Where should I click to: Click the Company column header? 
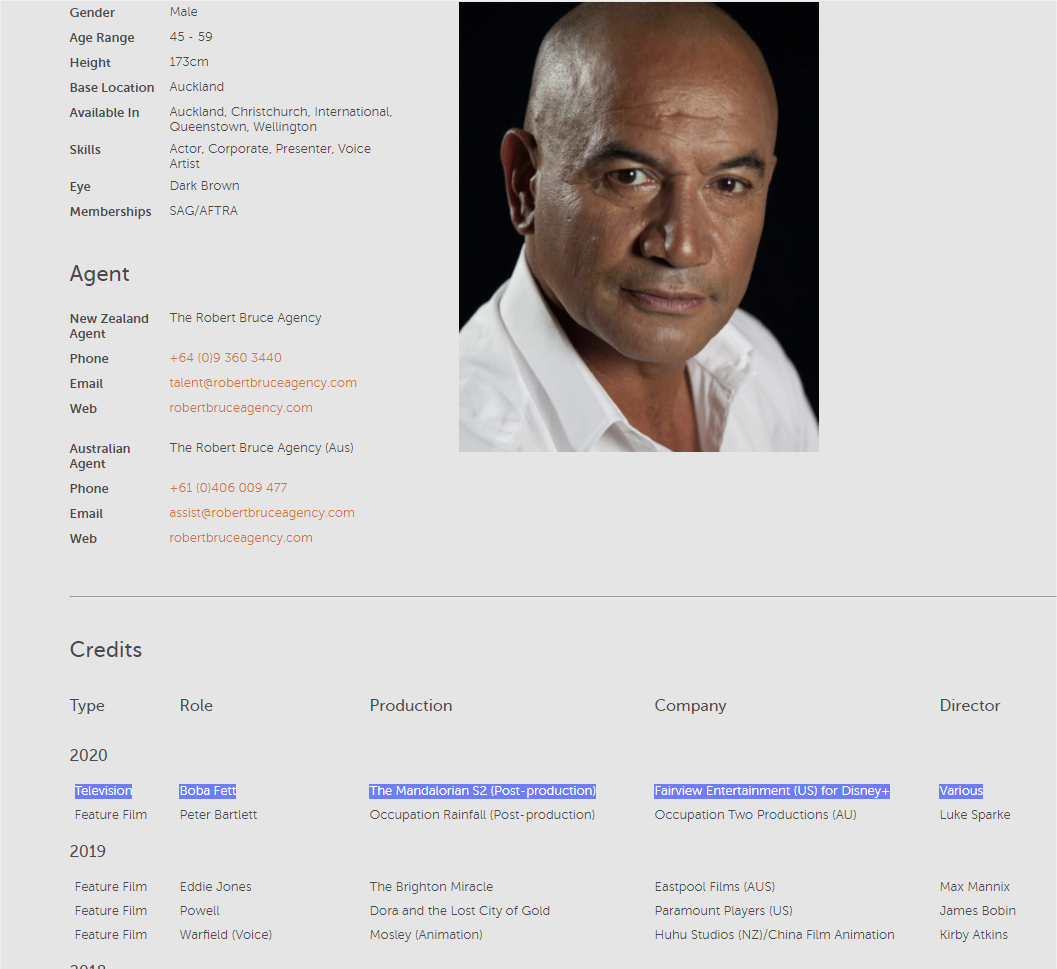pyautogui.click(x=690, y=705)
